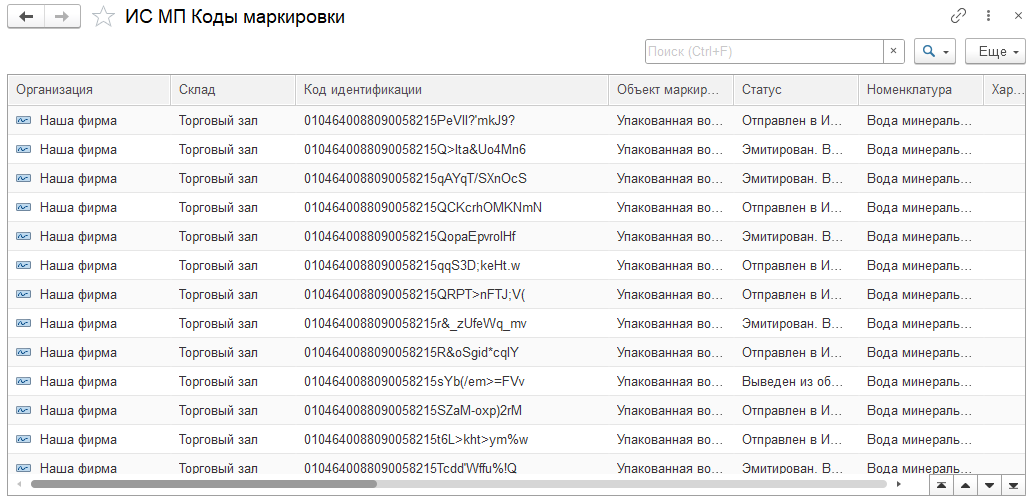Jump to the first row of the list

click(x=941, y=485)
